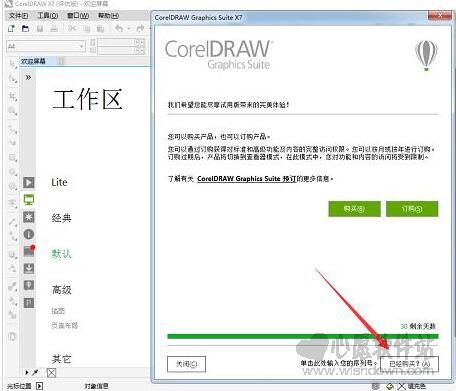The width and height of the screenshot is (456, 391).
Task: Select the Freehand tool in toolbox
Action: click(x=13, y=129)
